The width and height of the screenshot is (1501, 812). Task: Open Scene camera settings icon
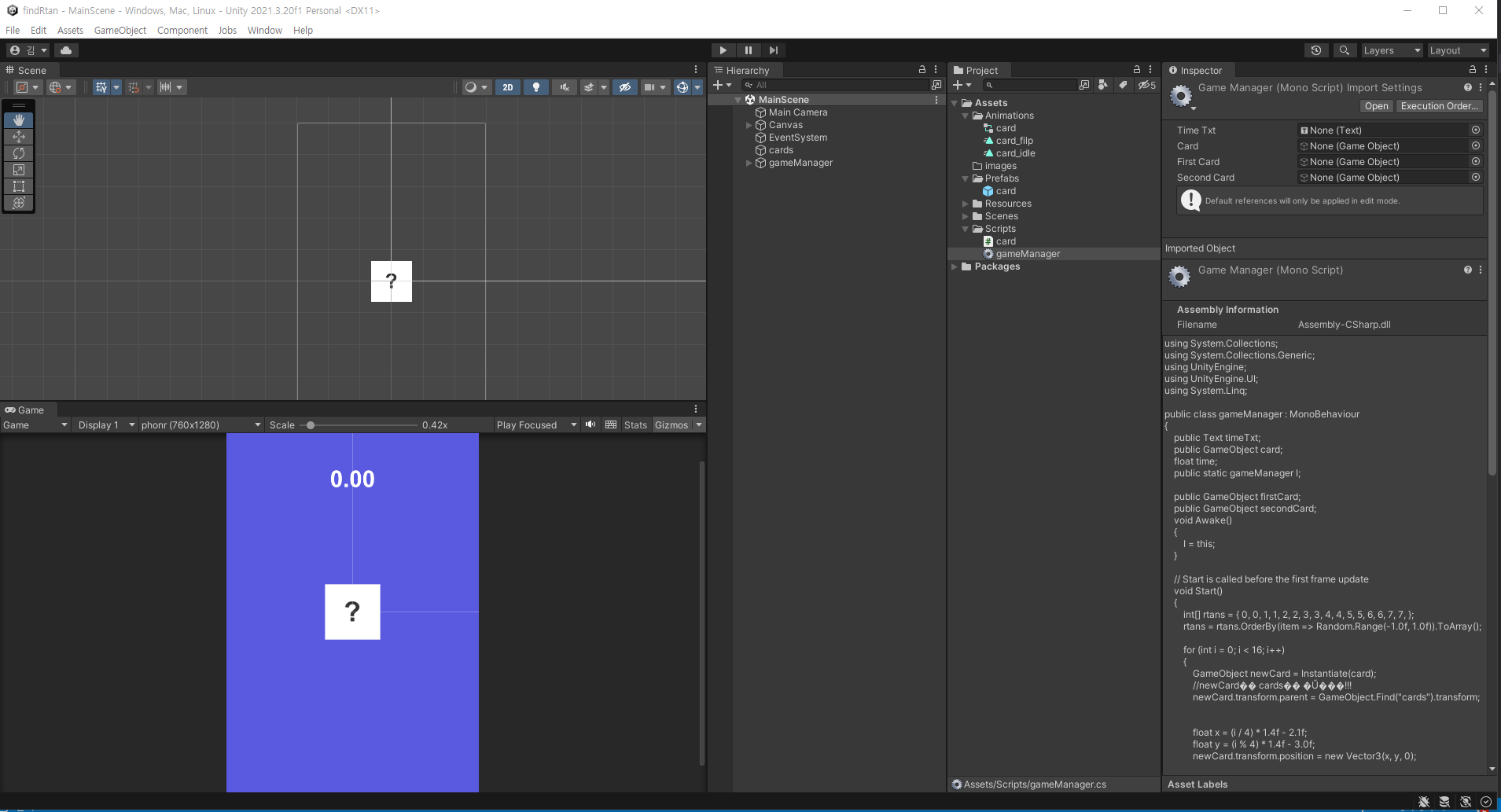click(x=654, y=87)
